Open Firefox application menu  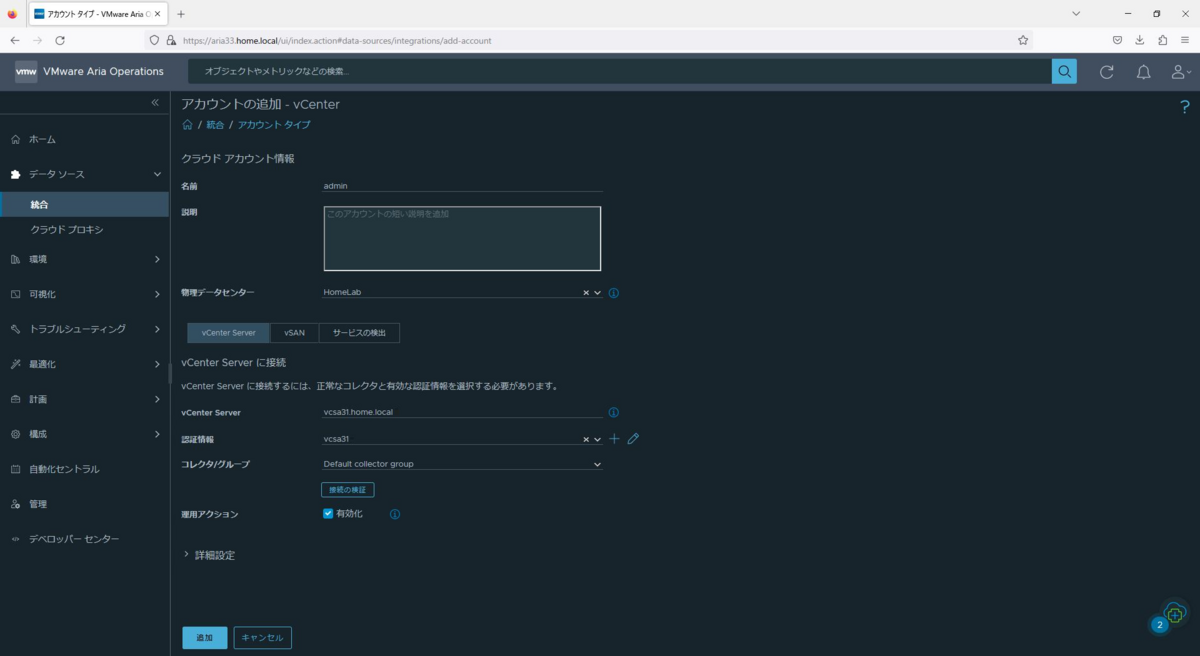pyautogui.click(x=1186, y=40)
